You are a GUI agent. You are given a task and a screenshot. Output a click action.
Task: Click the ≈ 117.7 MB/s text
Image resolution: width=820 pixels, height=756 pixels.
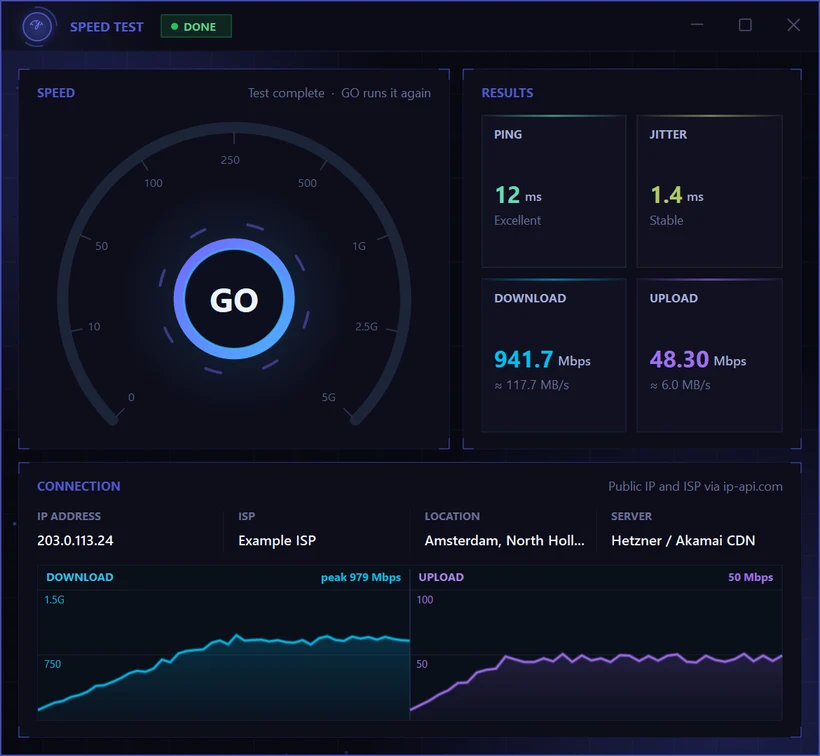pyautogui.click(x=531, y=385)
